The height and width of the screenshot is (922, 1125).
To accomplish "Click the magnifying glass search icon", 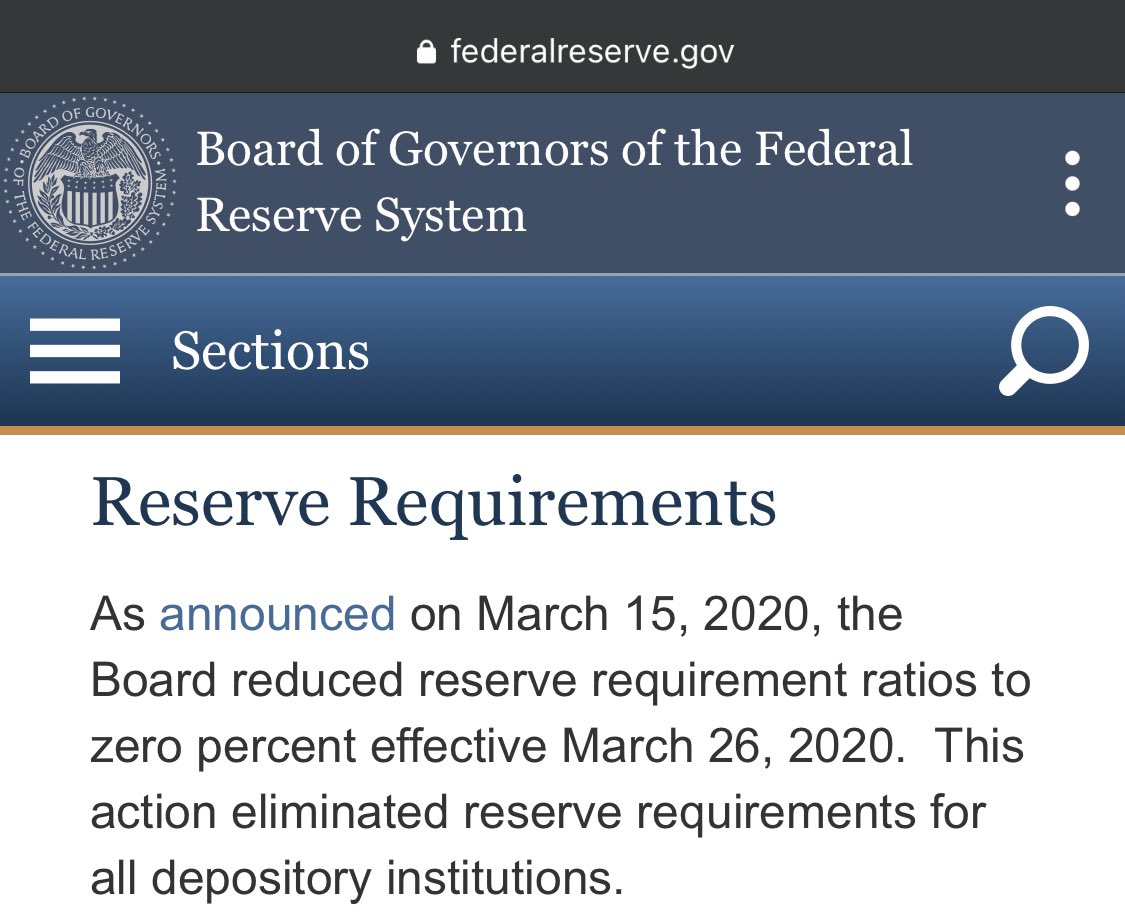I will point(1044,351).
